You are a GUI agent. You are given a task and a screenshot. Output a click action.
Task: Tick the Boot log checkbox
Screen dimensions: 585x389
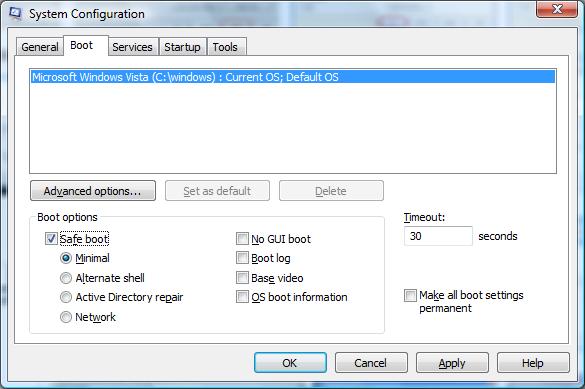(x=242, y=258)
